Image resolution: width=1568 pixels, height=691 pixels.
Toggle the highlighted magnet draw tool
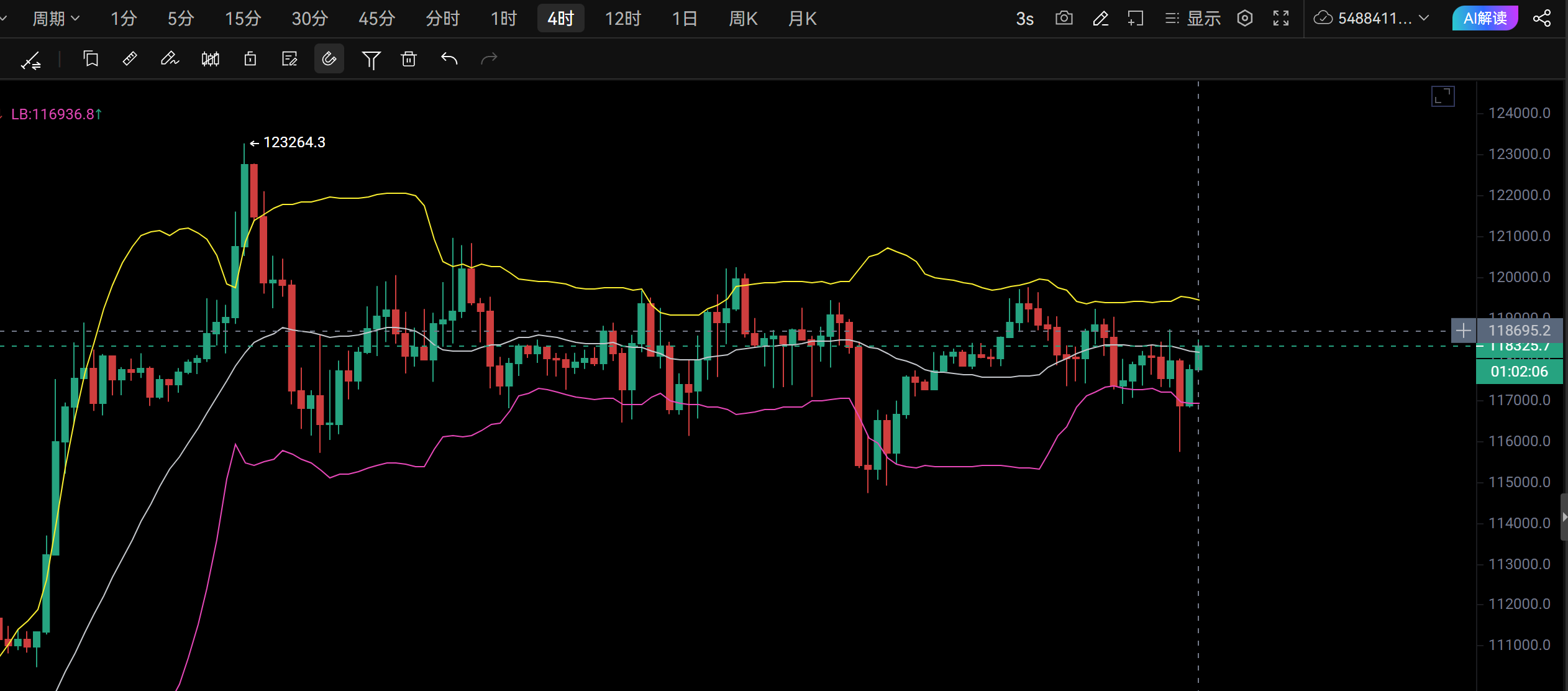(329, 59)
